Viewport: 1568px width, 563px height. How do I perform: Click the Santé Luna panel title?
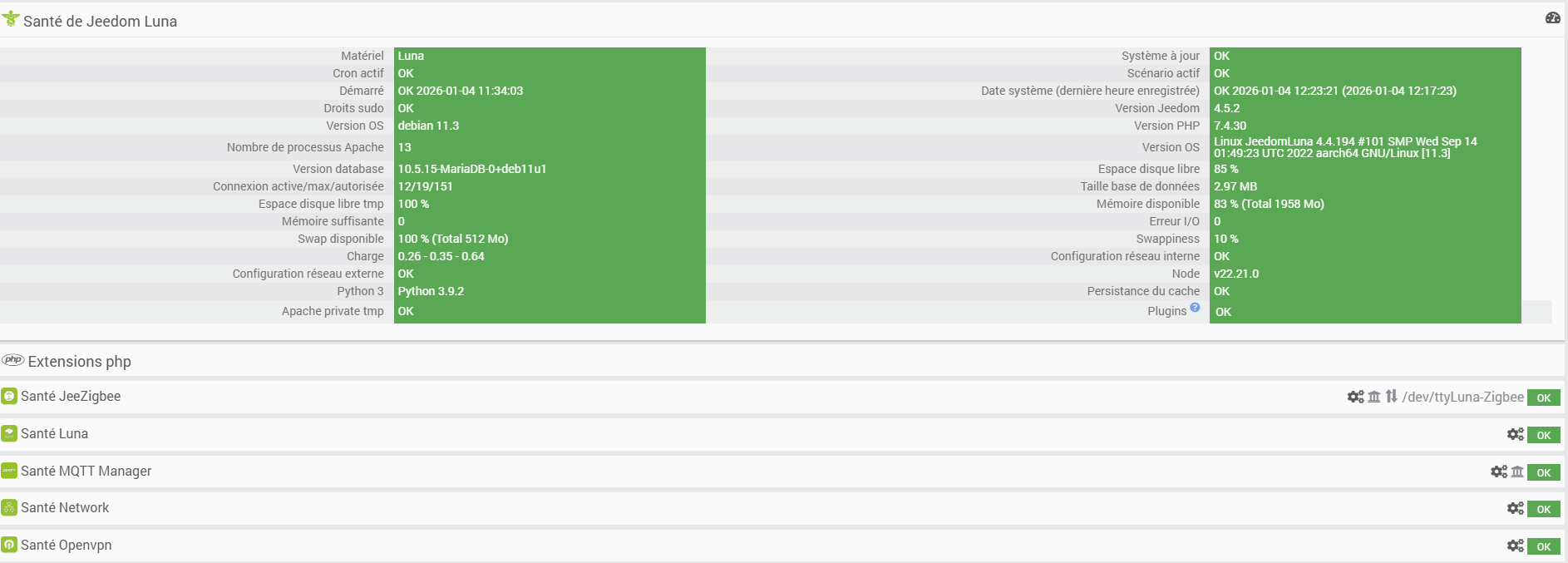(x=54, y=434)
